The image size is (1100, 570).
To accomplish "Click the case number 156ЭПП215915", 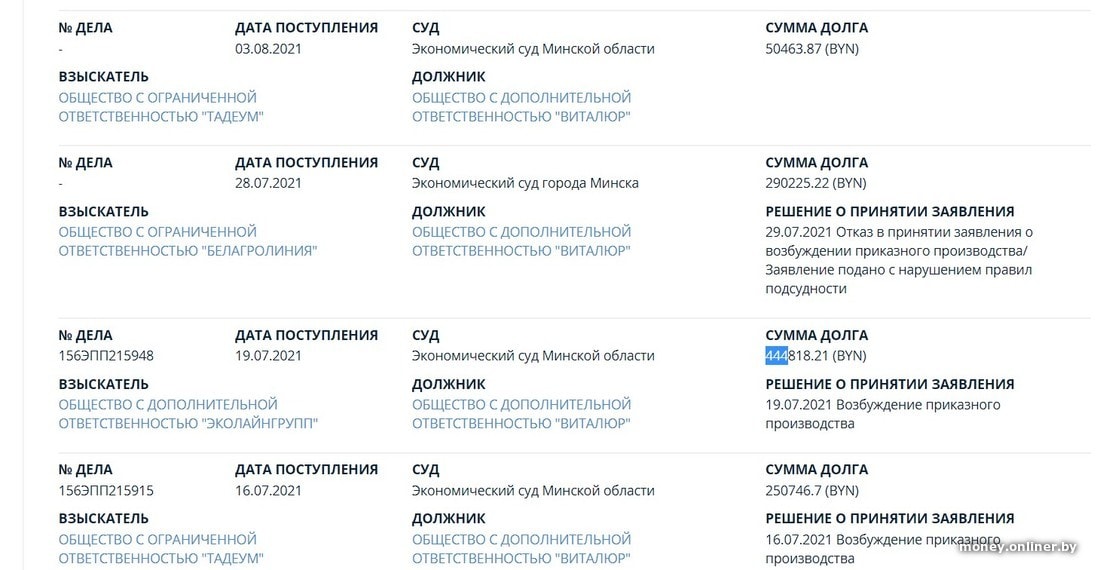I will click(x=106, y=490).
